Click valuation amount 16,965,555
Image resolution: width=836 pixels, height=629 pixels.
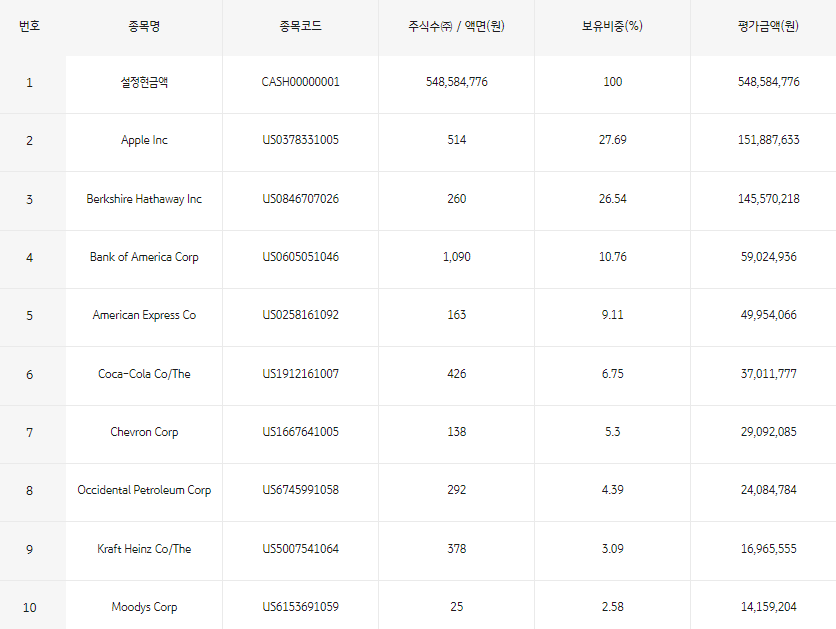click(x=768, y=549)
